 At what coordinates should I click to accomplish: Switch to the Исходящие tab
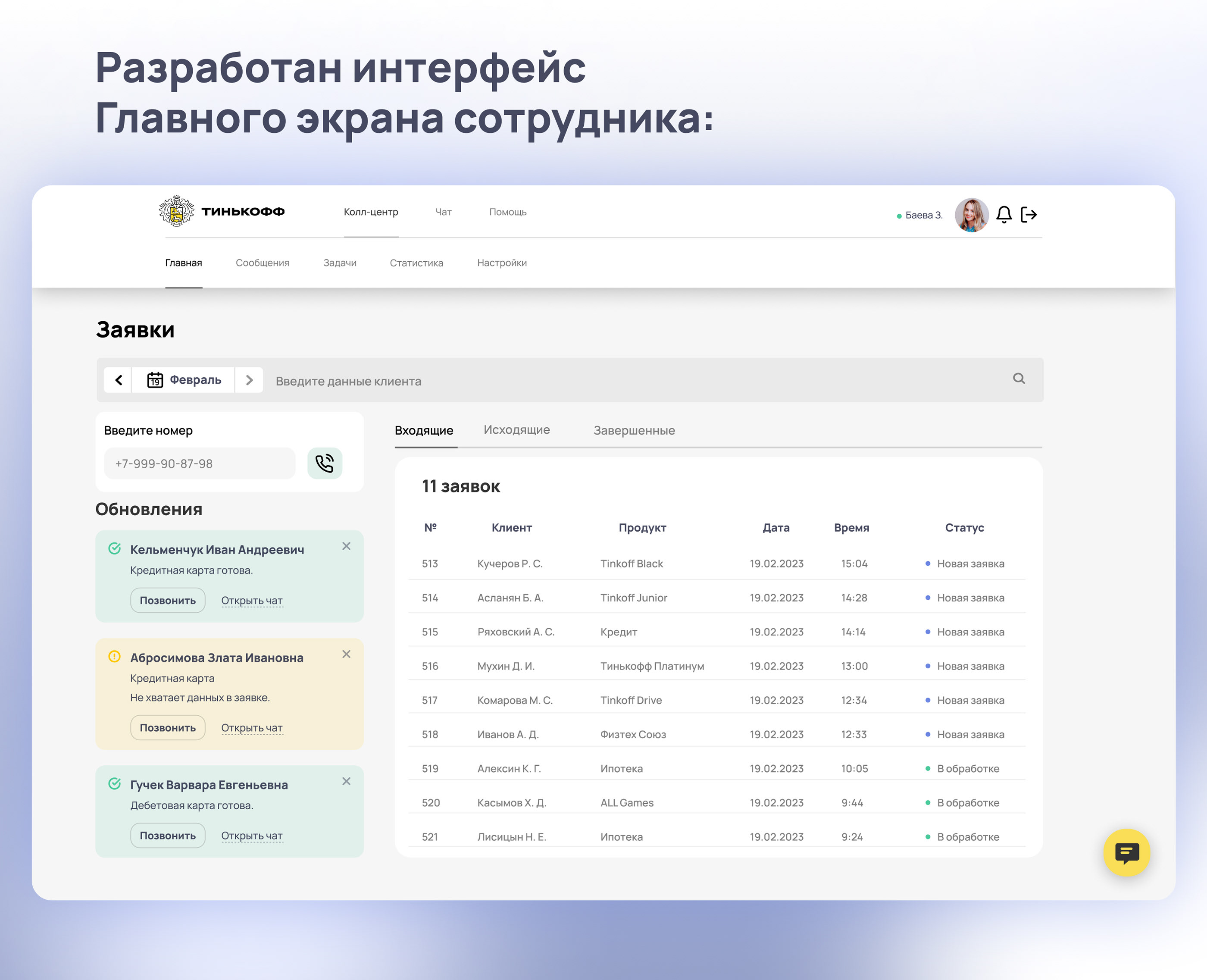(516, 430)
